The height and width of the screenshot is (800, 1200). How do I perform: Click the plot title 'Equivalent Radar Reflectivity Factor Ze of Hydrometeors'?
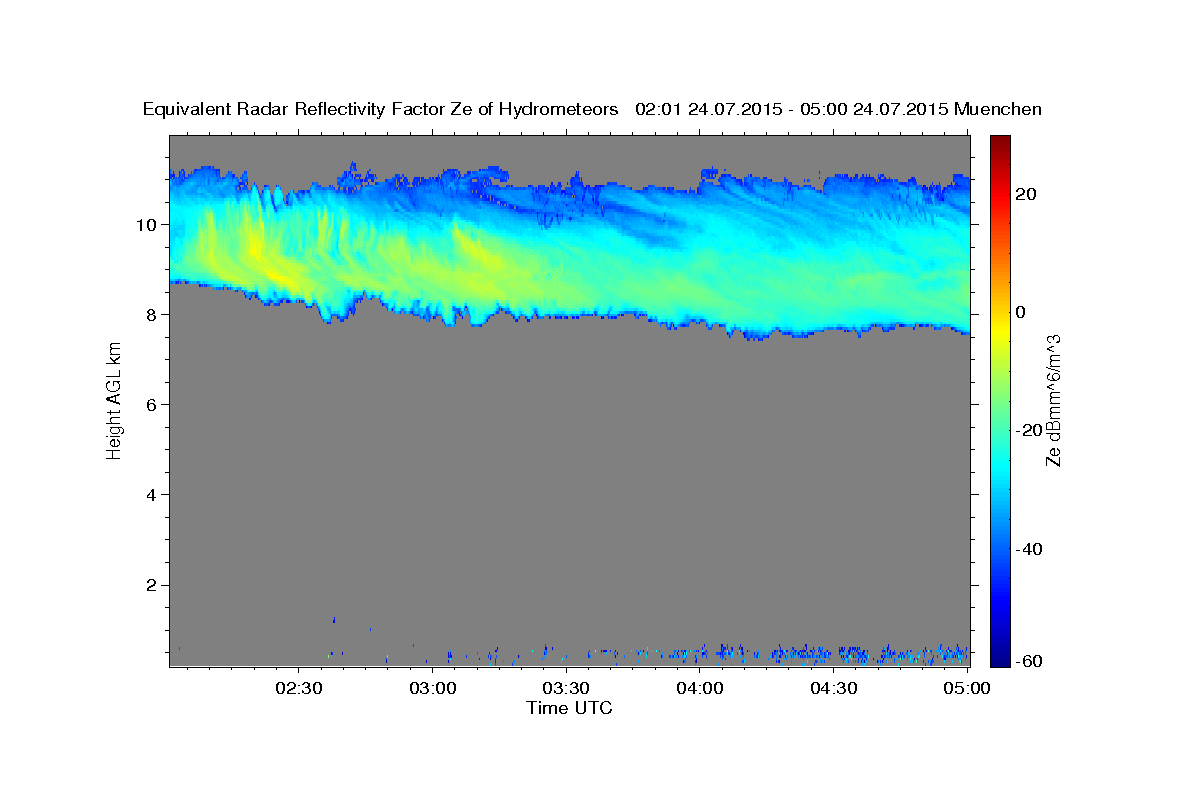(x=380, y=110)
